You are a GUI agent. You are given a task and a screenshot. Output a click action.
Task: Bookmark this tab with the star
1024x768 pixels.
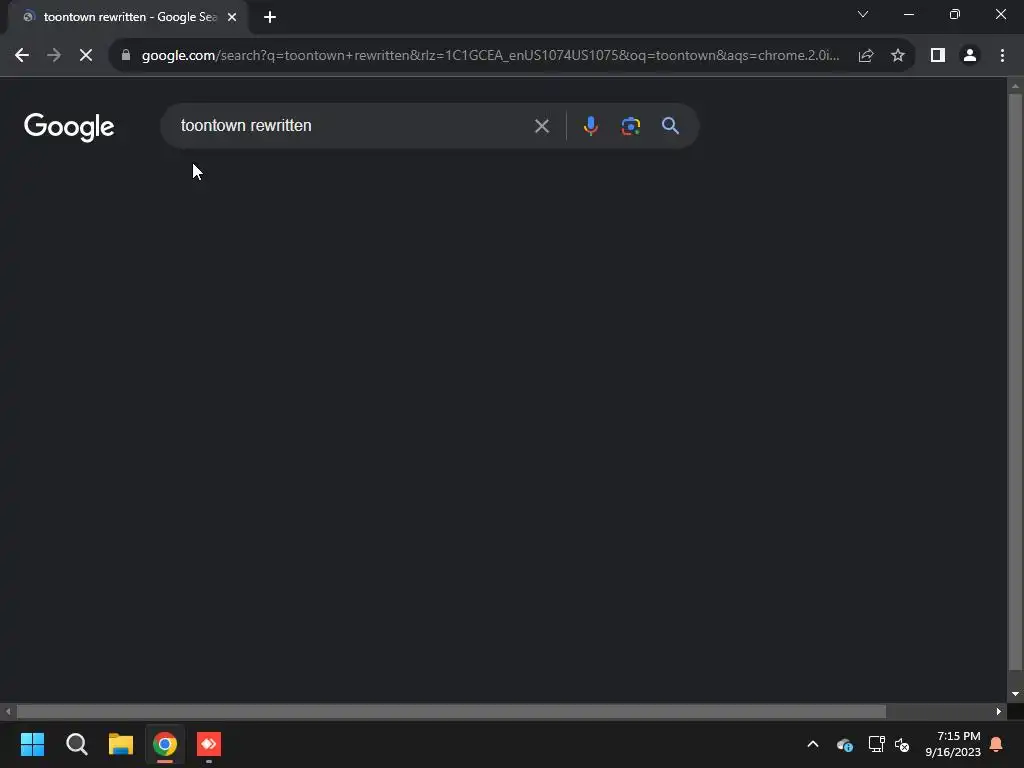[x=898, y=56]
